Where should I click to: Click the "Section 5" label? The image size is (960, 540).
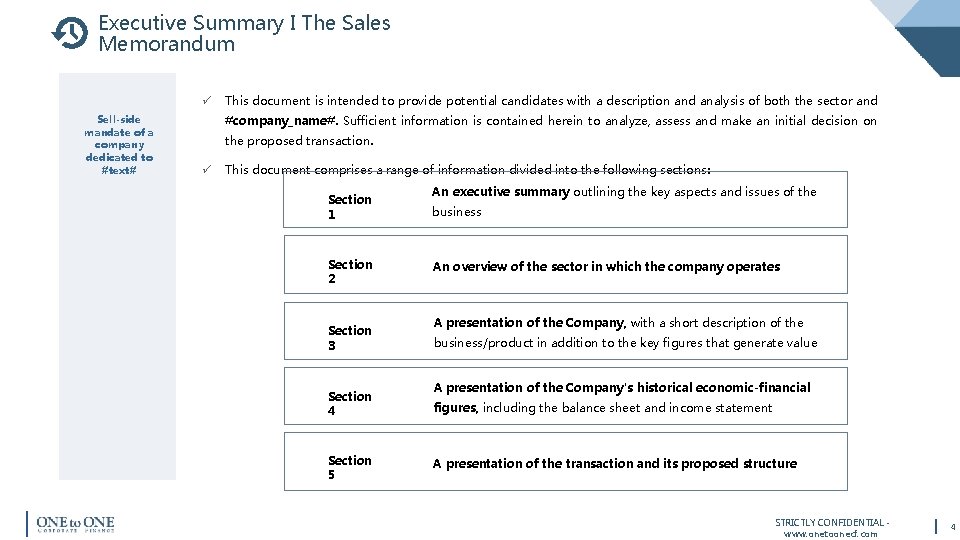(349, 467)
